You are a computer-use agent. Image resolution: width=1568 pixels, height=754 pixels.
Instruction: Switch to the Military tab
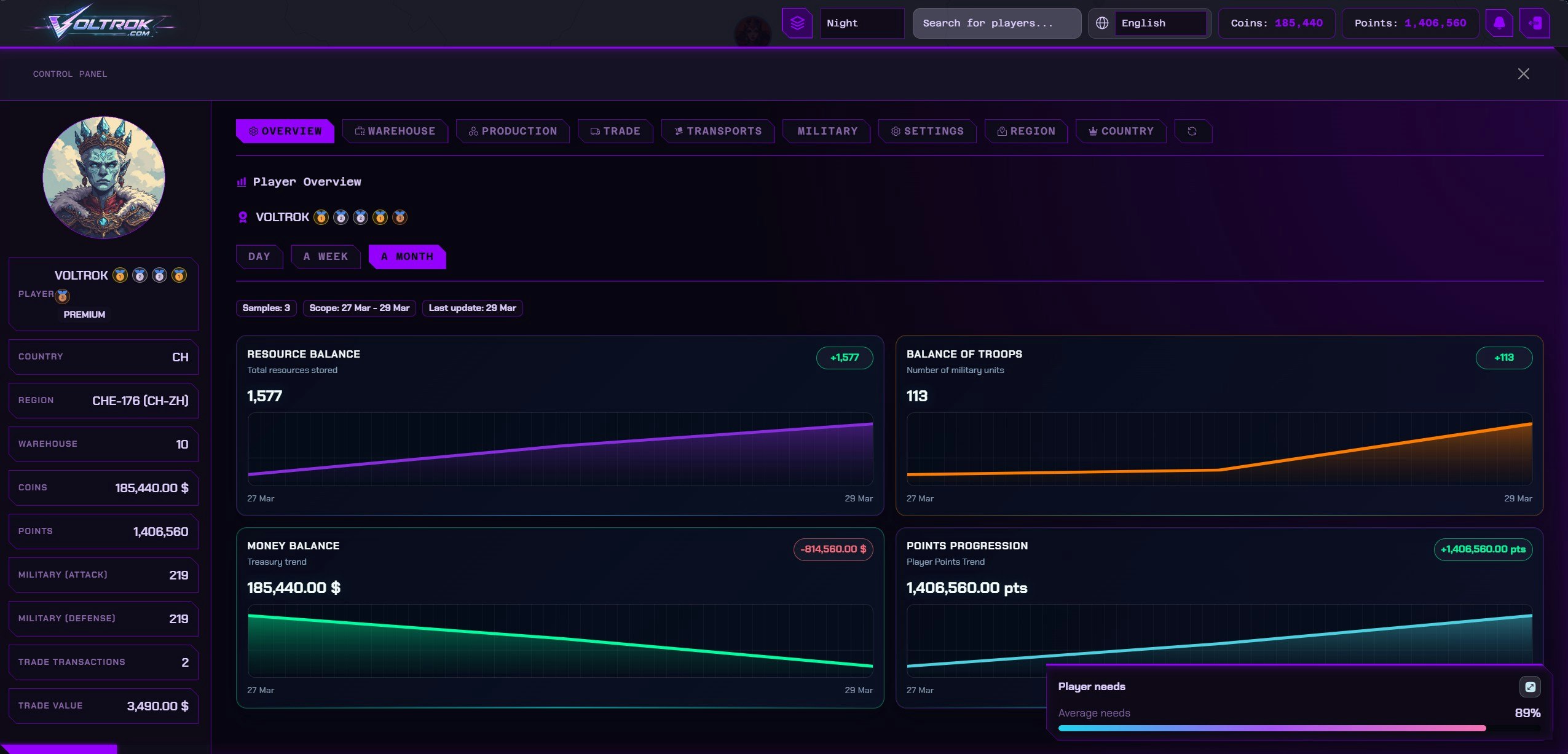826,132
